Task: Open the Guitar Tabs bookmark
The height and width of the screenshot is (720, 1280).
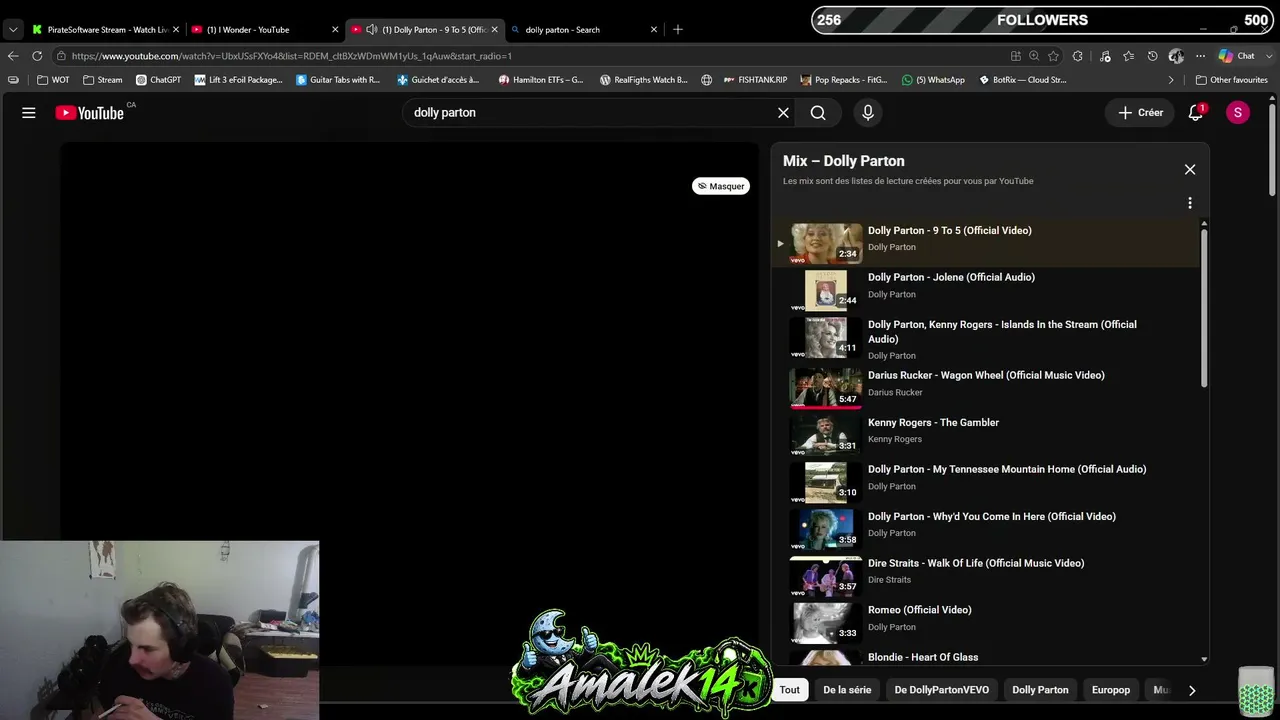Action: click(338, 80)
